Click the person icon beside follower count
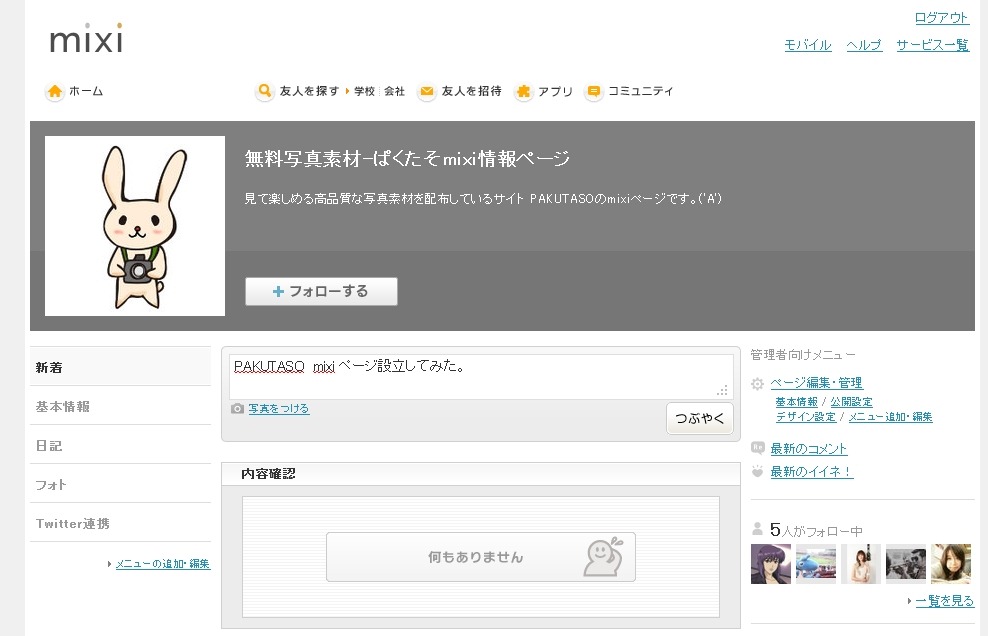 [757, 529]
